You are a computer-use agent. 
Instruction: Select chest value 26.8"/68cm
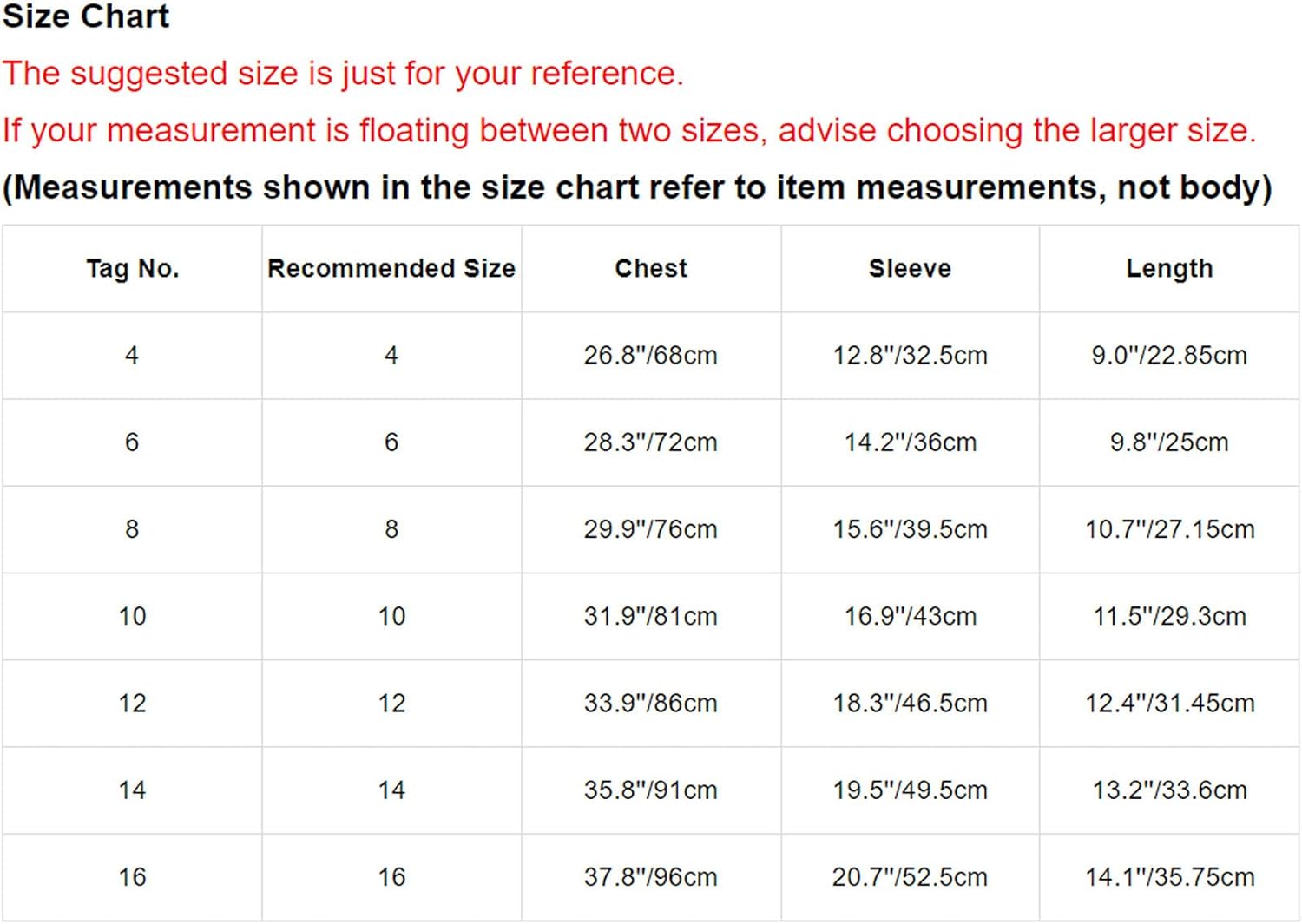651,356
